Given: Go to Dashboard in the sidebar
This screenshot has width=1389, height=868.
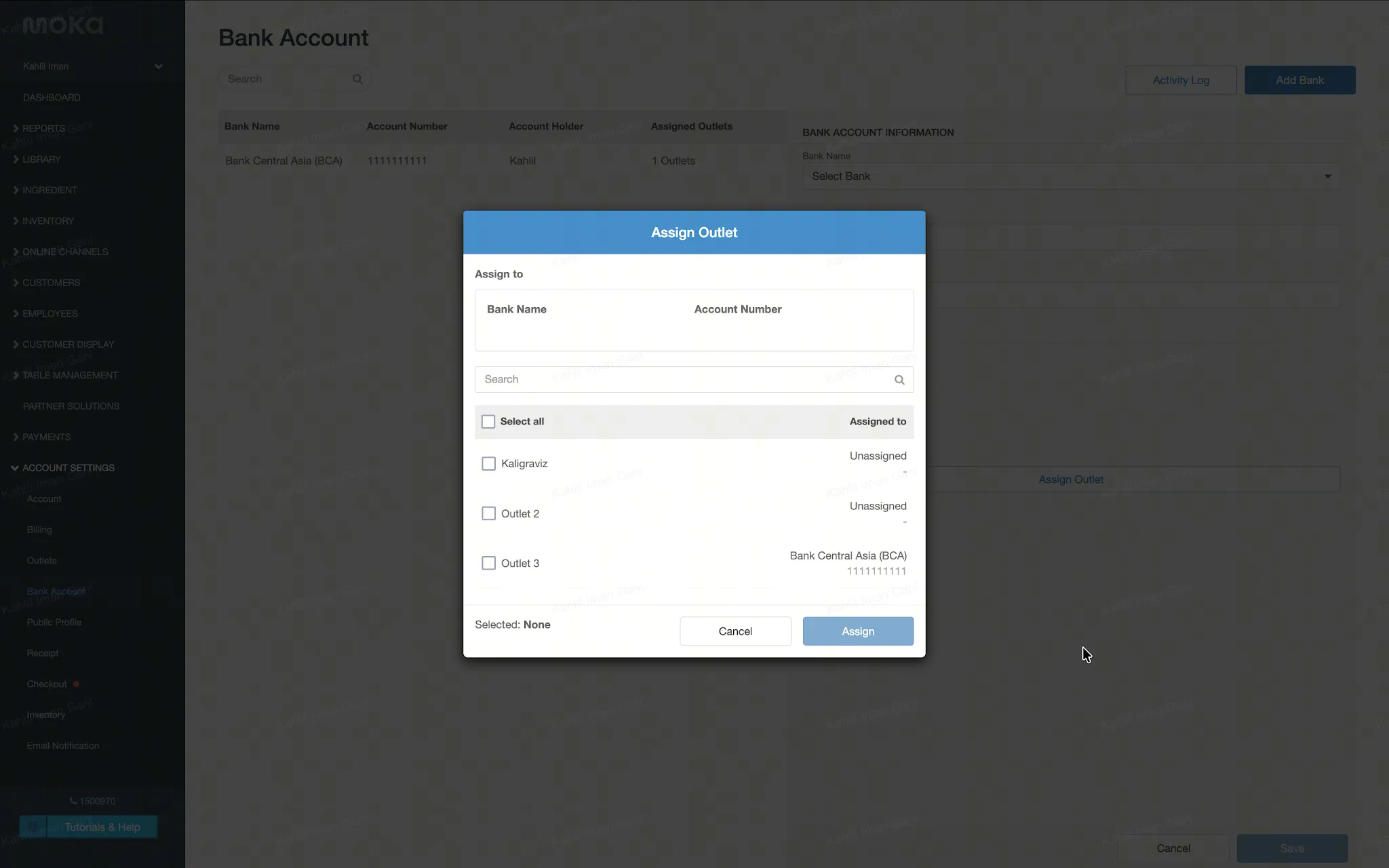Looking at the screenshot, I should 52,98.
